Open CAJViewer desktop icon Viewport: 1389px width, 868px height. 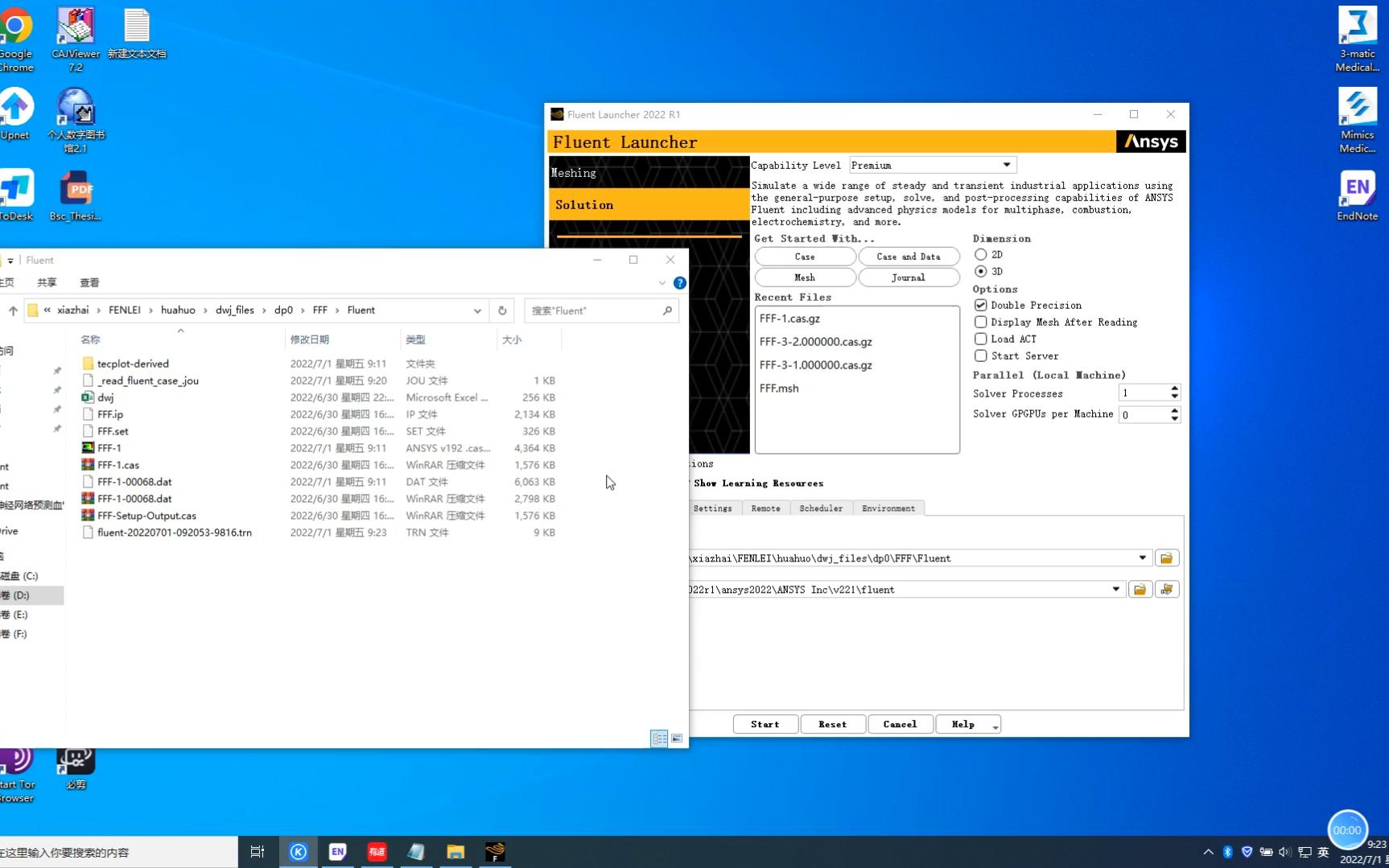[x=76, y=39]
